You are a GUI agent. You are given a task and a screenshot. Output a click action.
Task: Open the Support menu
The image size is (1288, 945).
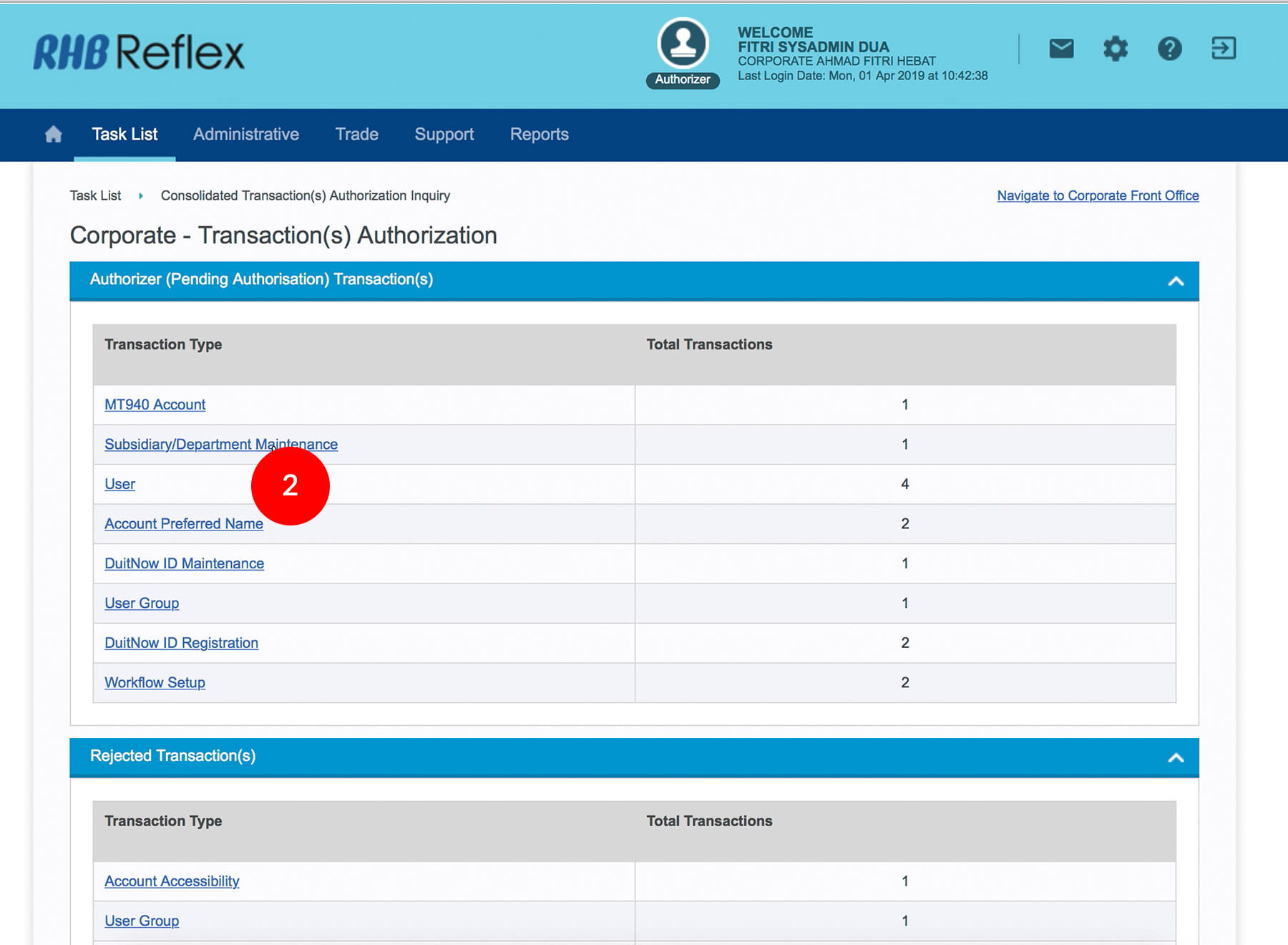click(444, 135)
